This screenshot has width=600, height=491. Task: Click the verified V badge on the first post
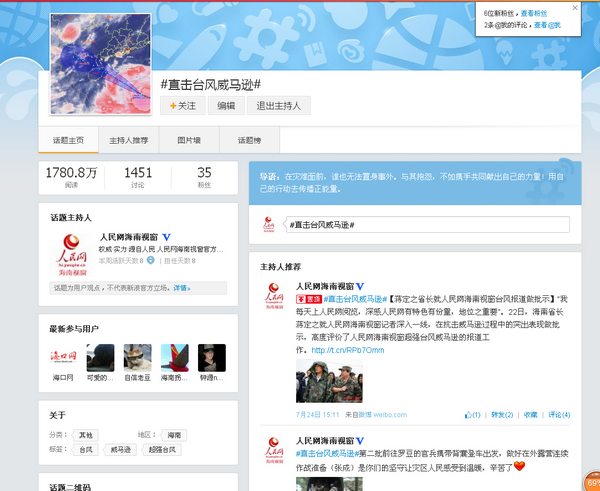[x=360, y=286]
